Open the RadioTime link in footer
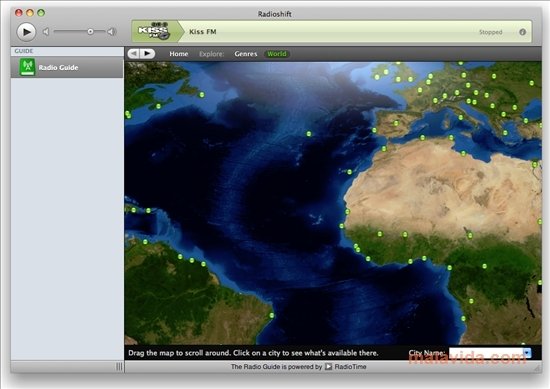550x389 pixels. coord(350,367)
